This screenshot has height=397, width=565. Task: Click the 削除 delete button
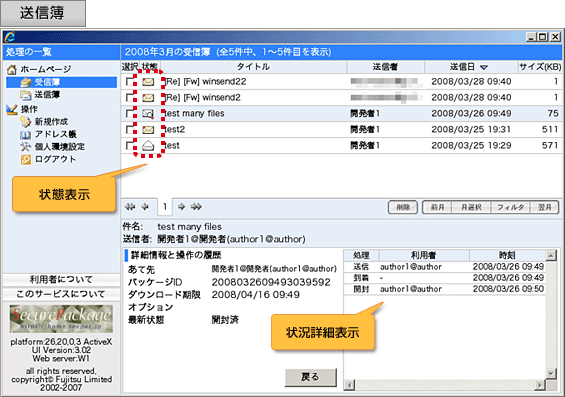click(x=403, y=208)
